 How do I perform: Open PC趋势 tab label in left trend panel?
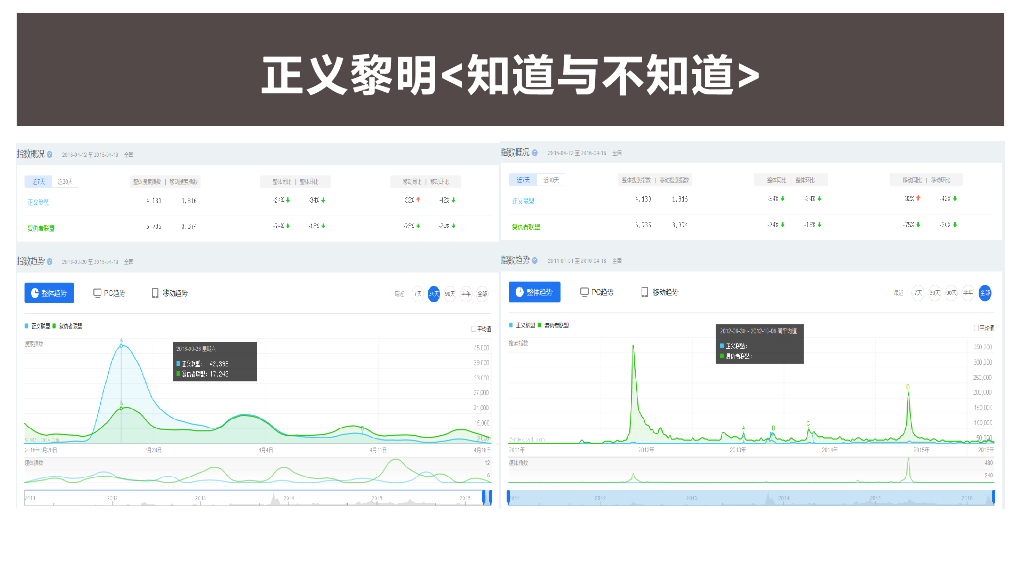click(x=114, y=293)
